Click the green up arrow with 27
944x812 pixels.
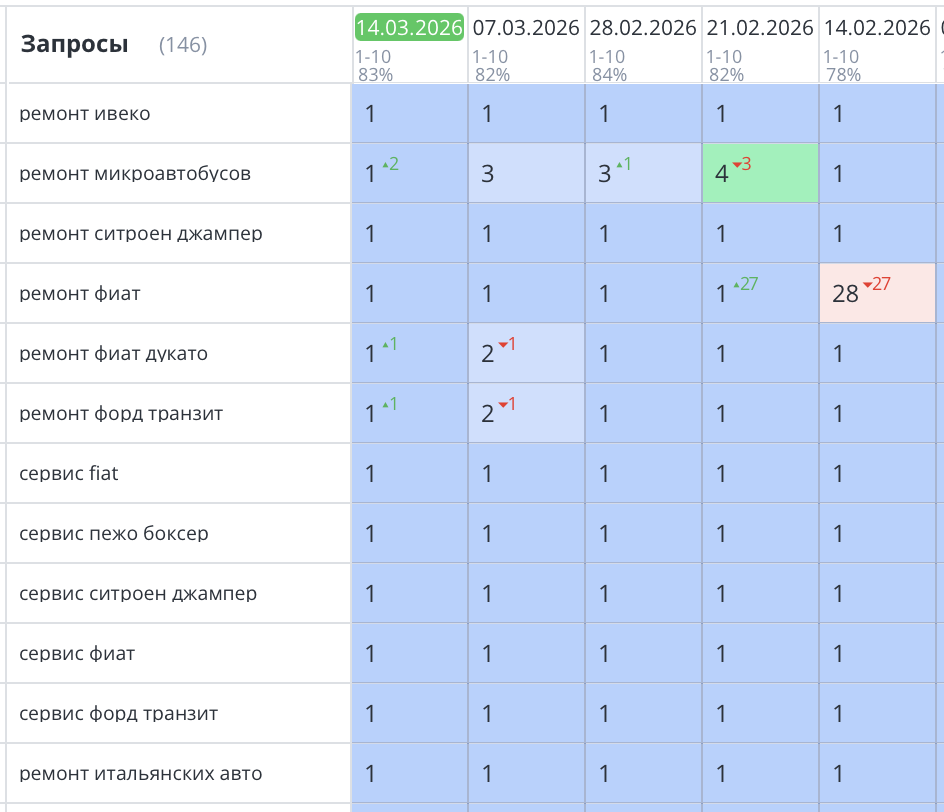click(735, 285)
